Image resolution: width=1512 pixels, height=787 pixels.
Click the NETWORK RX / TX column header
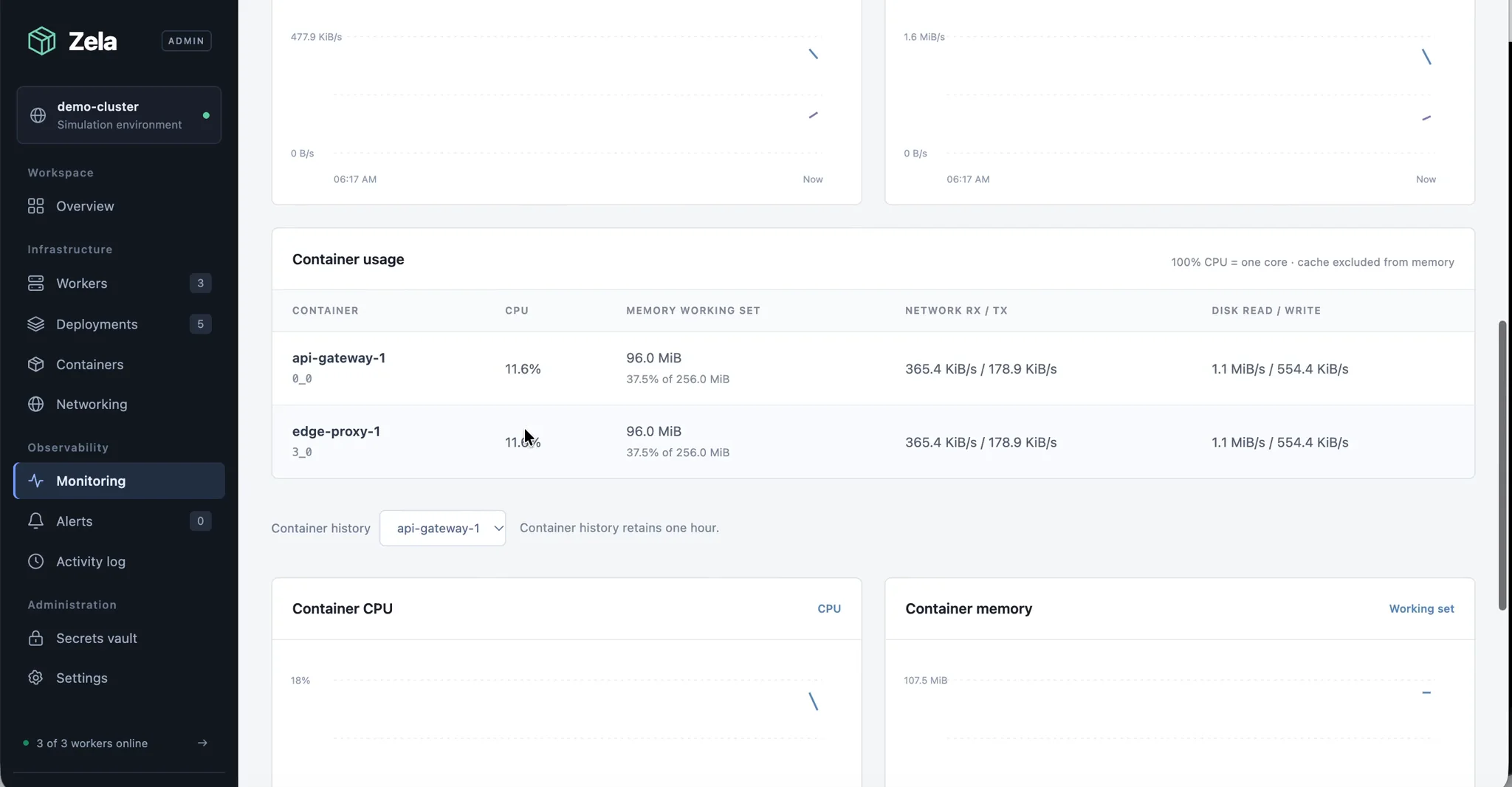coord(956,311)
